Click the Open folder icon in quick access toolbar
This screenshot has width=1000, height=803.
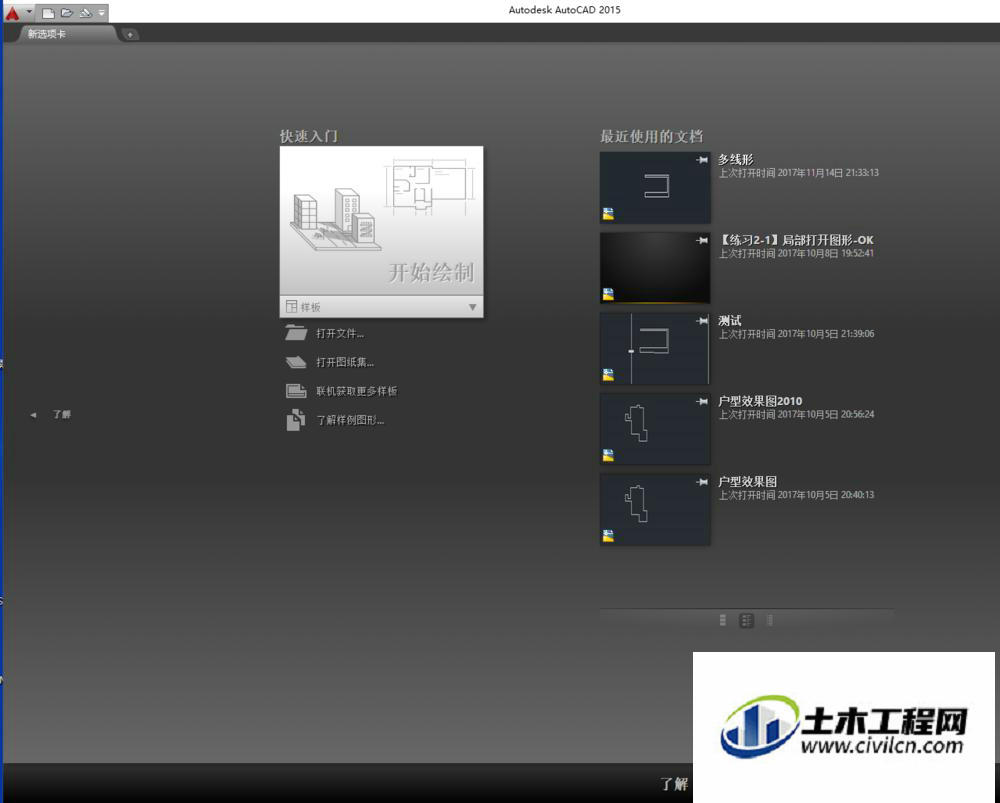(67, 13)
